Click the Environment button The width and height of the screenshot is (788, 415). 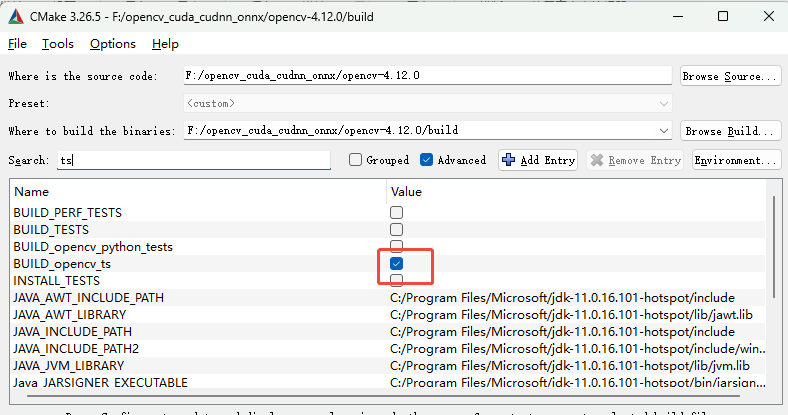(736, 160)
